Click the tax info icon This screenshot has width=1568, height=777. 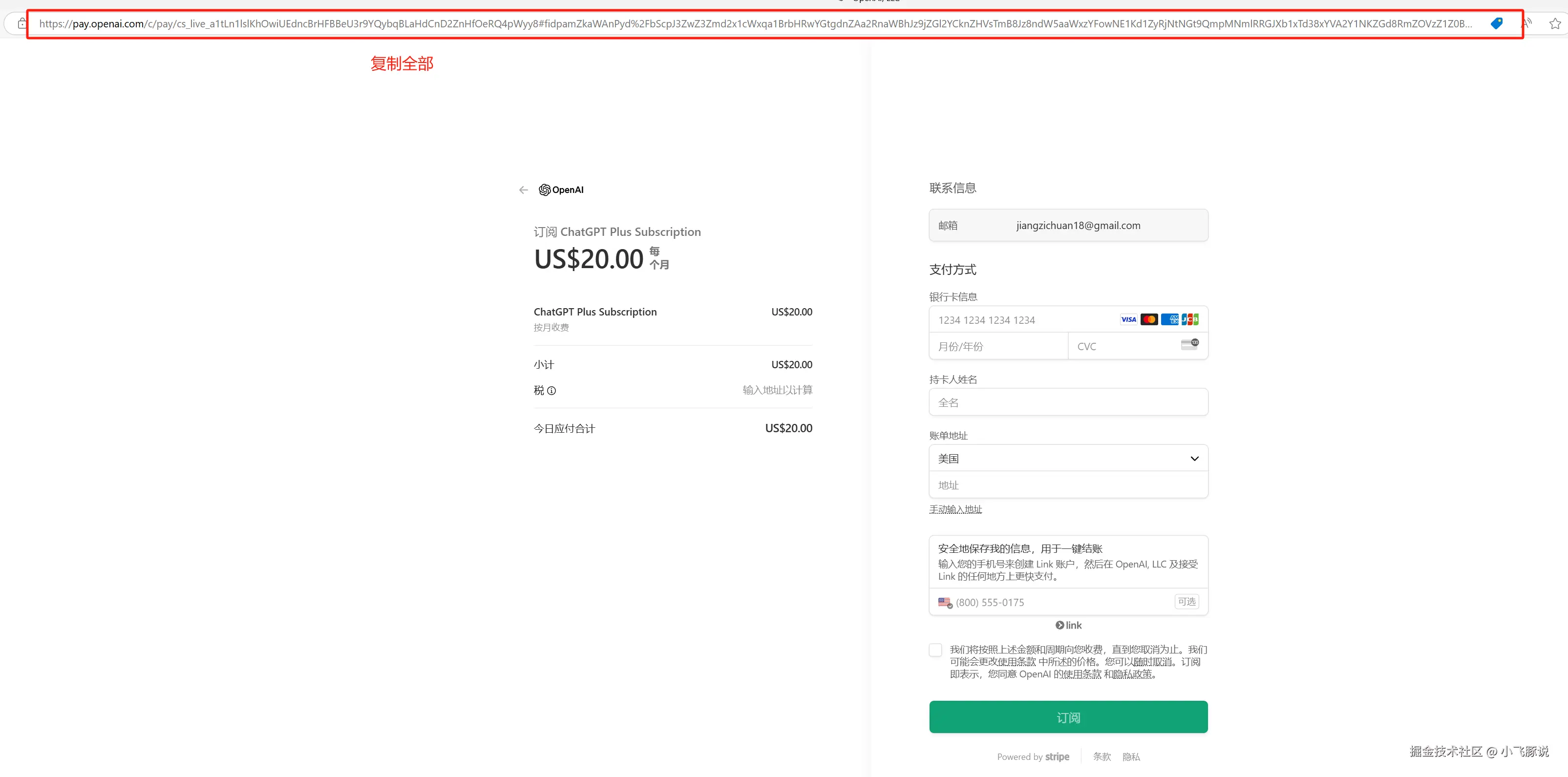tap(551, 391)
